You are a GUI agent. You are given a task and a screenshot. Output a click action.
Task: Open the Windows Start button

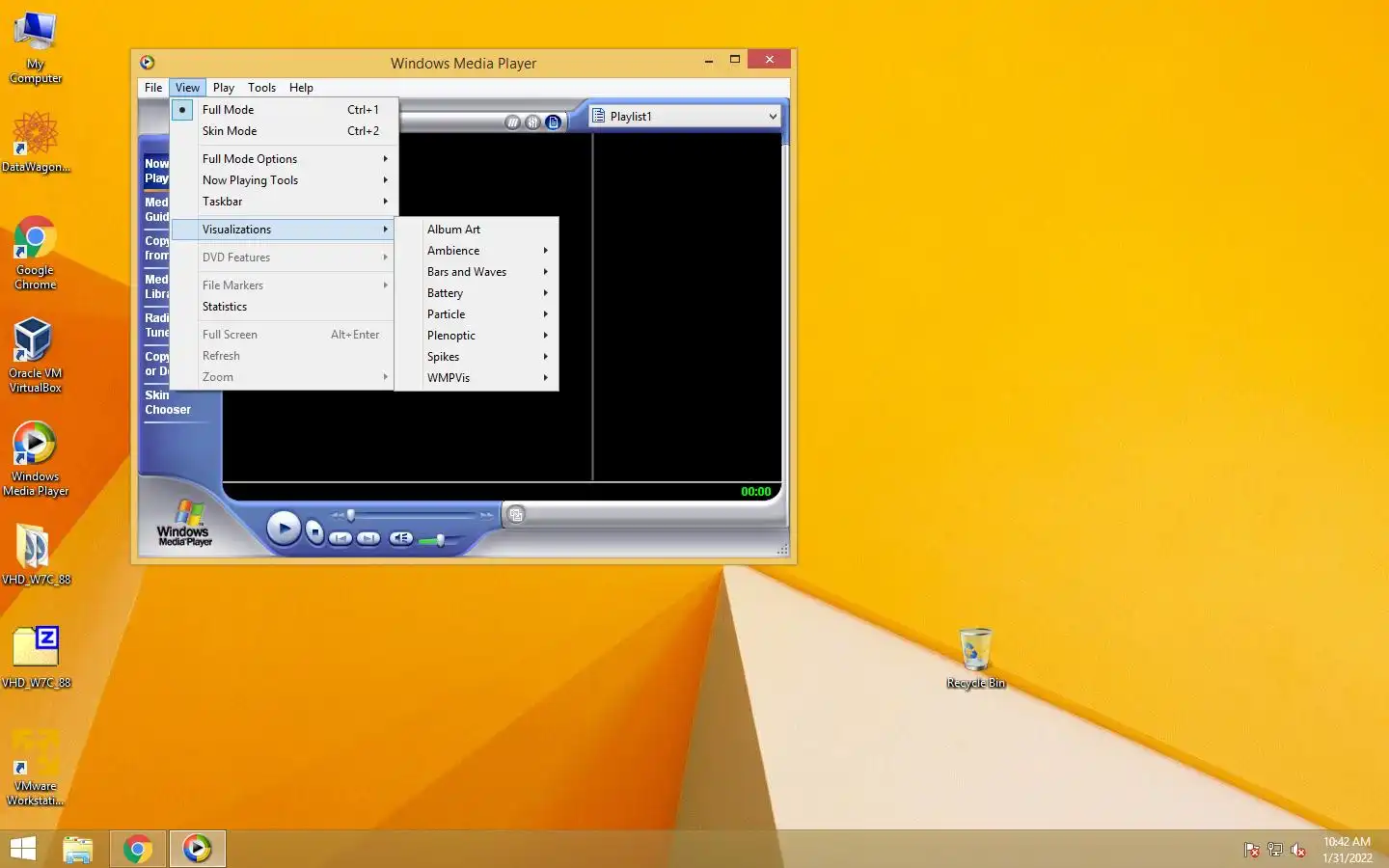[x=23, y=849]
